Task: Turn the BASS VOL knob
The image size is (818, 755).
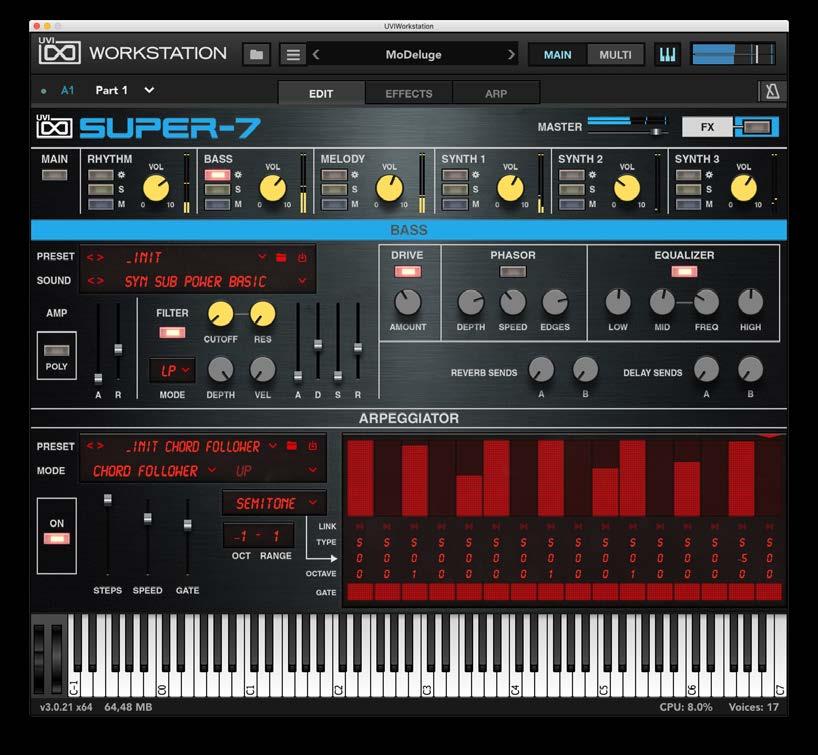Action: point(272,188)
